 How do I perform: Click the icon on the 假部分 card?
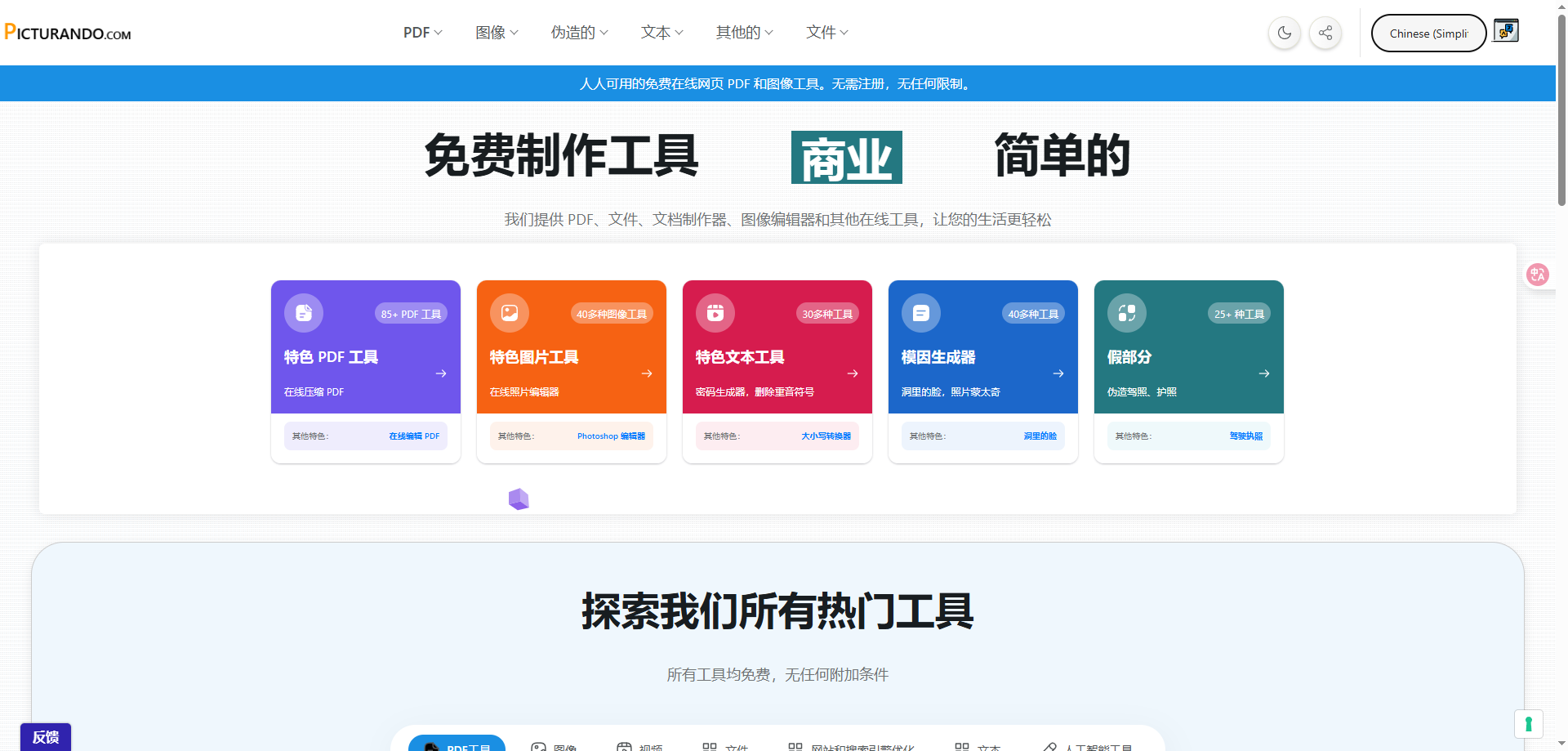point(1126,312)
